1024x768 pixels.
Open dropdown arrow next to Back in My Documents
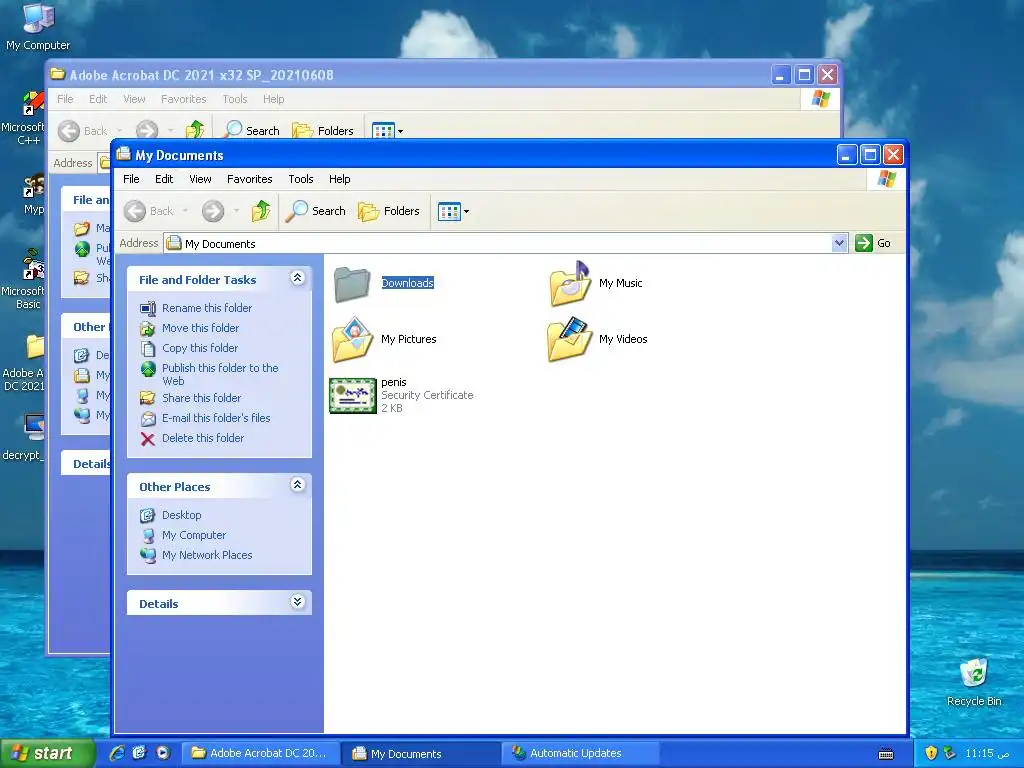click(185, 211)
